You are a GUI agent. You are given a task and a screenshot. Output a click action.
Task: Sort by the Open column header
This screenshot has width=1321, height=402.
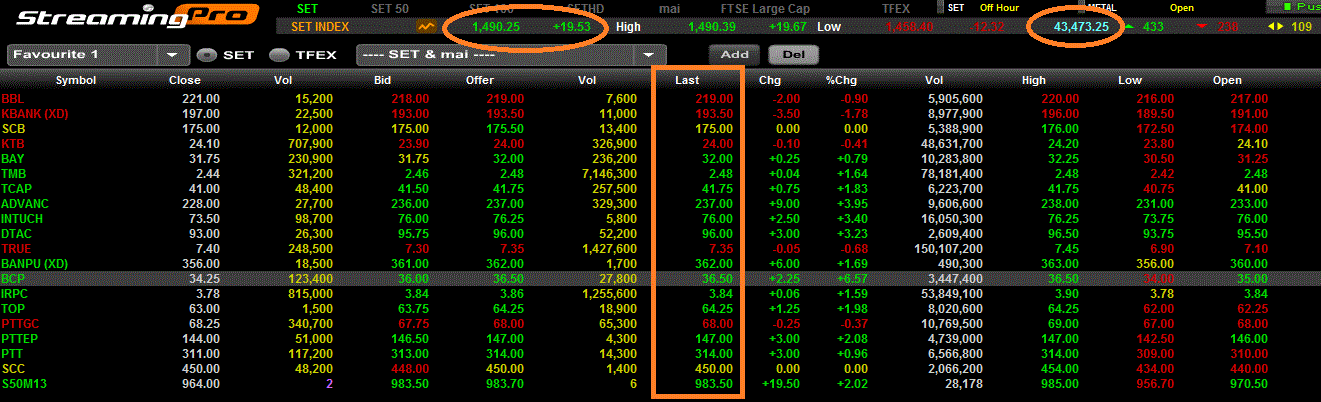(x=1226, y=80)
